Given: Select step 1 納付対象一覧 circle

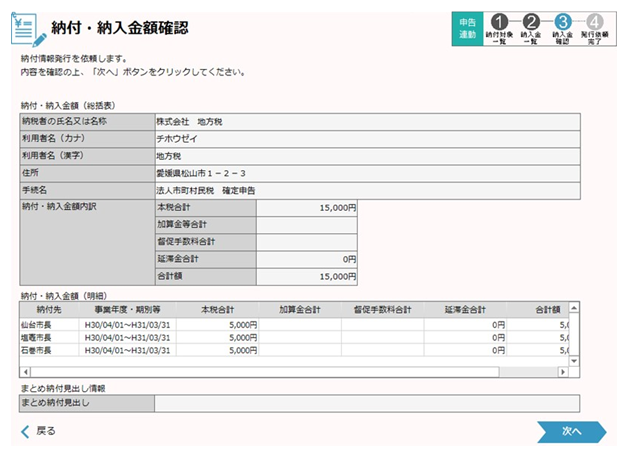Looking at the screenshot, I should point(499,22).
